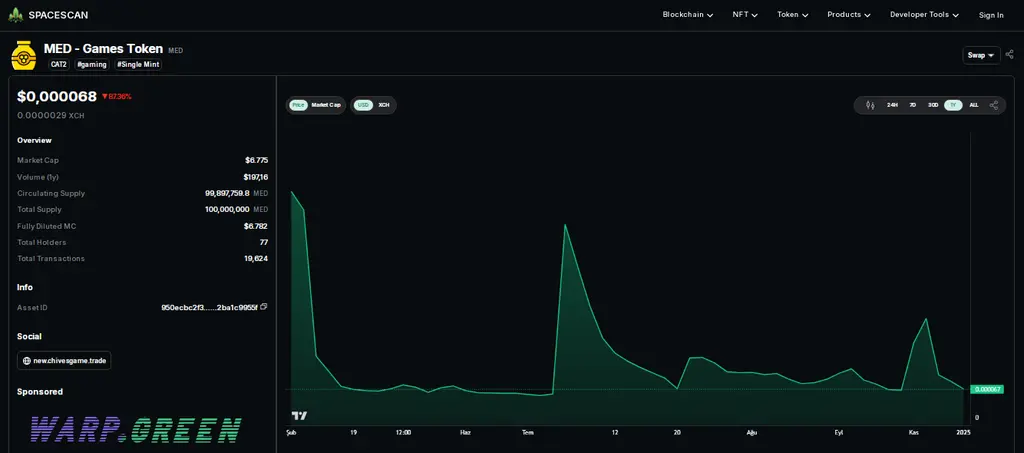The image size is (1024, 453).
Task: Set chart range to 30D
Action: [933, 105]
